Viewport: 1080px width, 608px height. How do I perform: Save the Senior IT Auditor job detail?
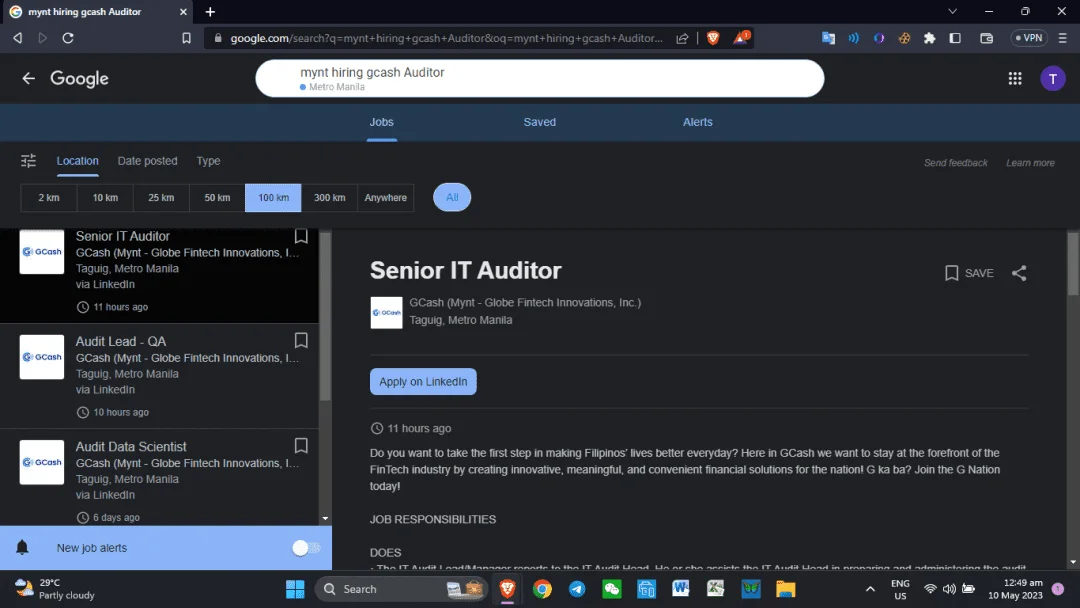[x=969, y=273]
